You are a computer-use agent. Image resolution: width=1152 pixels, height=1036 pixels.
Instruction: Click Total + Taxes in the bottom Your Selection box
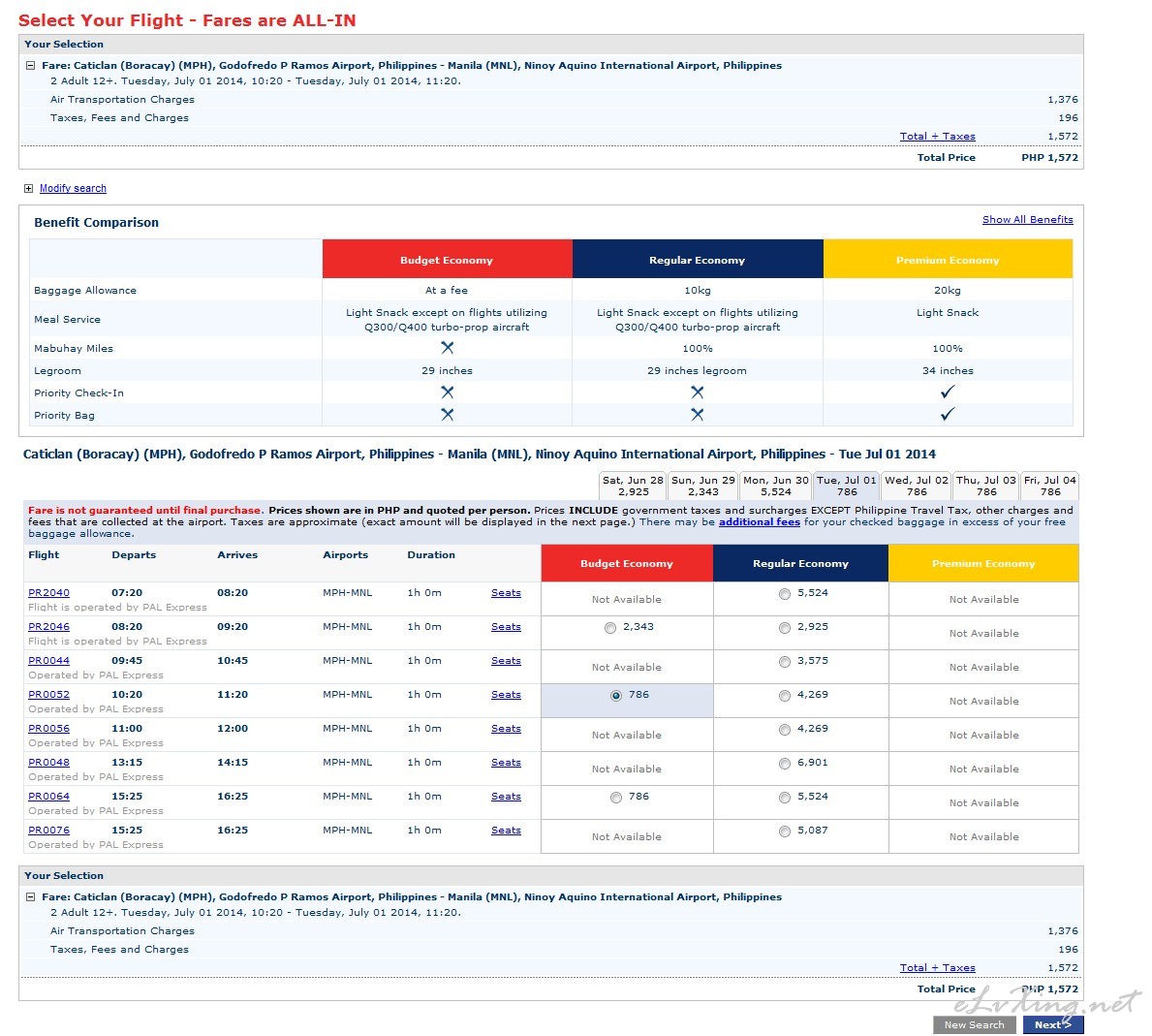pos(938,967)
